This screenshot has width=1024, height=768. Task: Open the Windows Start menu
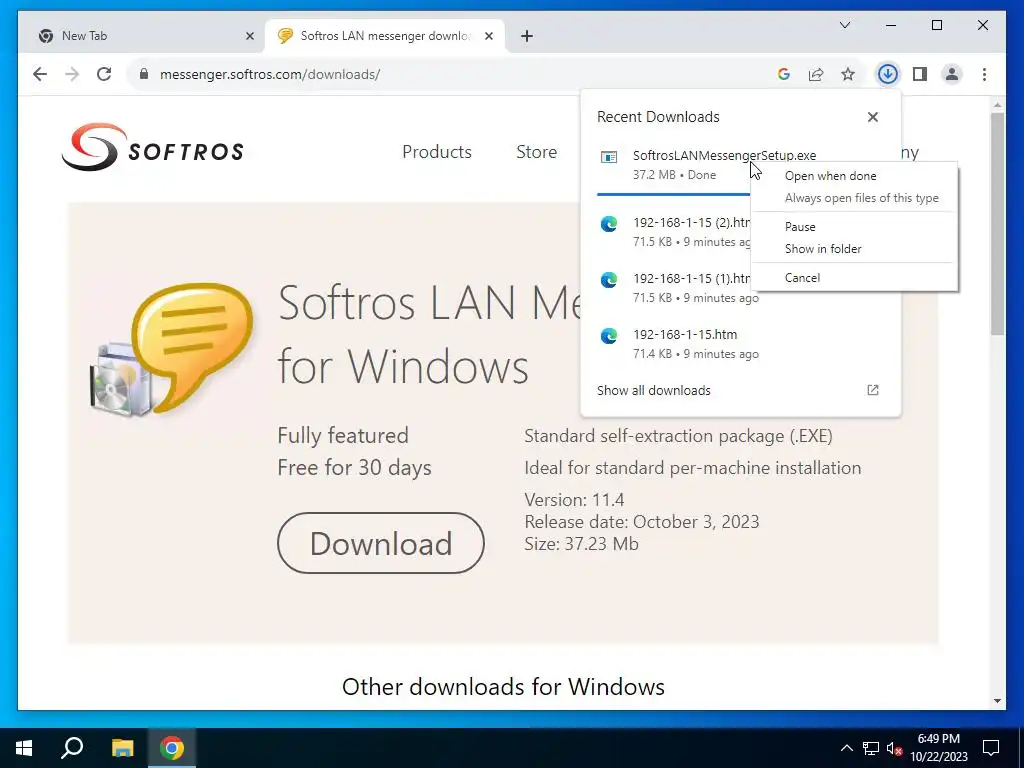(24, 748)
